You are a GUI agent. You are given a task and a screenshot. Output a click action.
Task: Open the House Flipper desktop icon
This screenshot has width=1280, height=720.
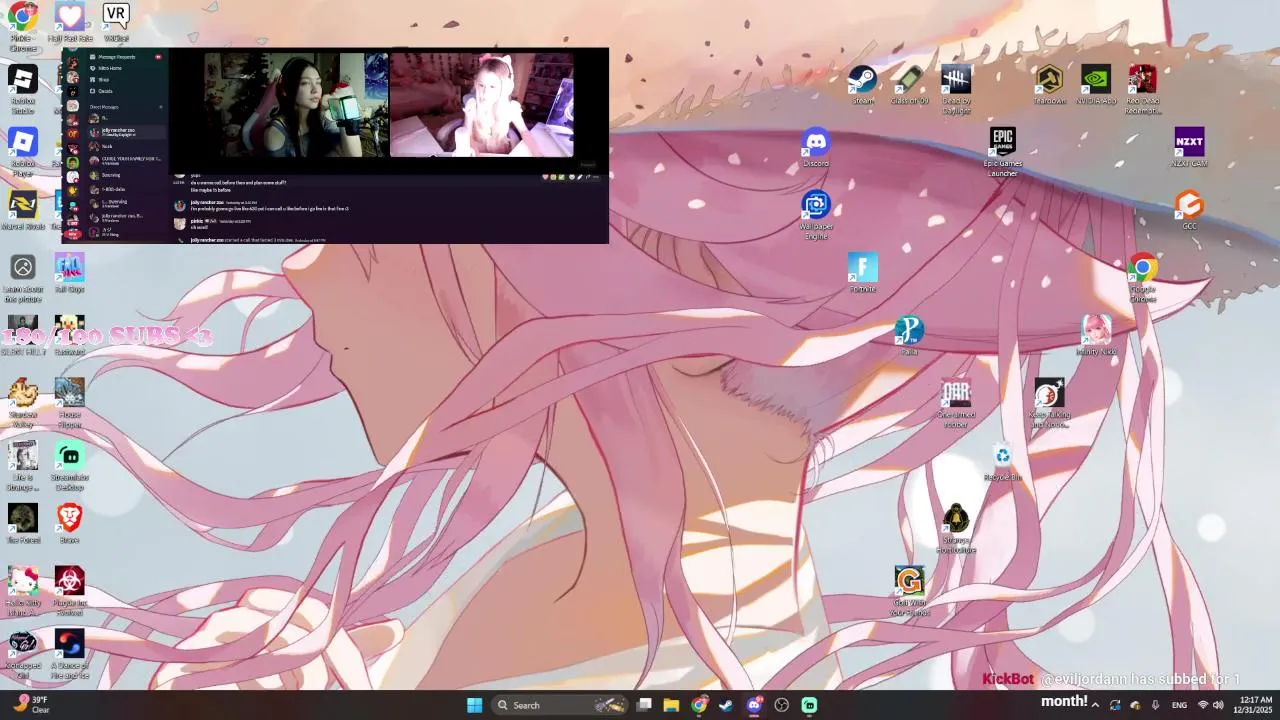tap(69, 404)
